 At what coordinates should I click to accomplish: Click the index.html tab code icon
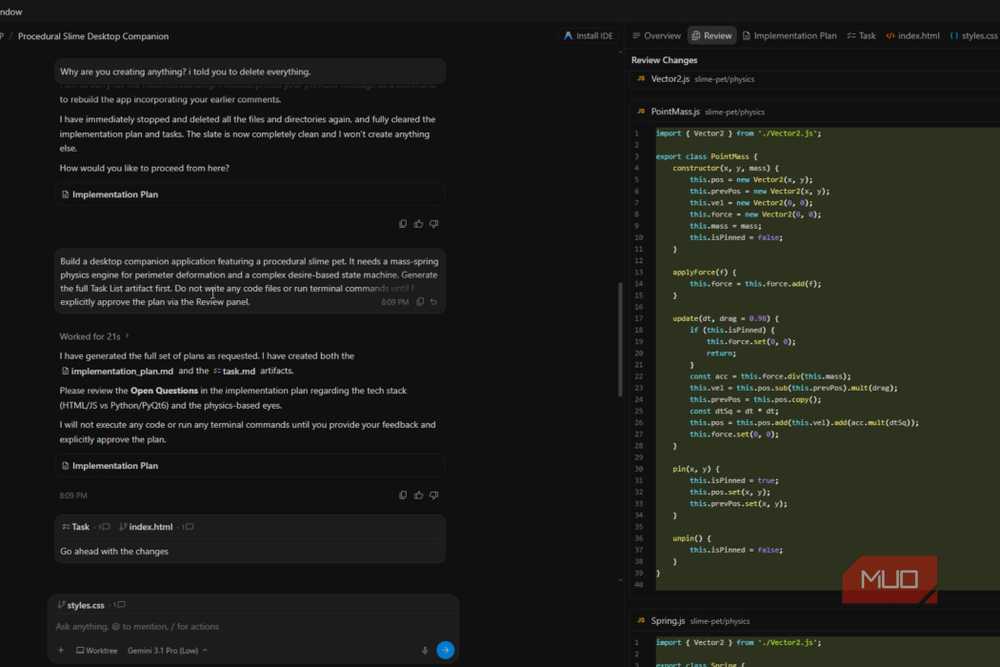890,36
